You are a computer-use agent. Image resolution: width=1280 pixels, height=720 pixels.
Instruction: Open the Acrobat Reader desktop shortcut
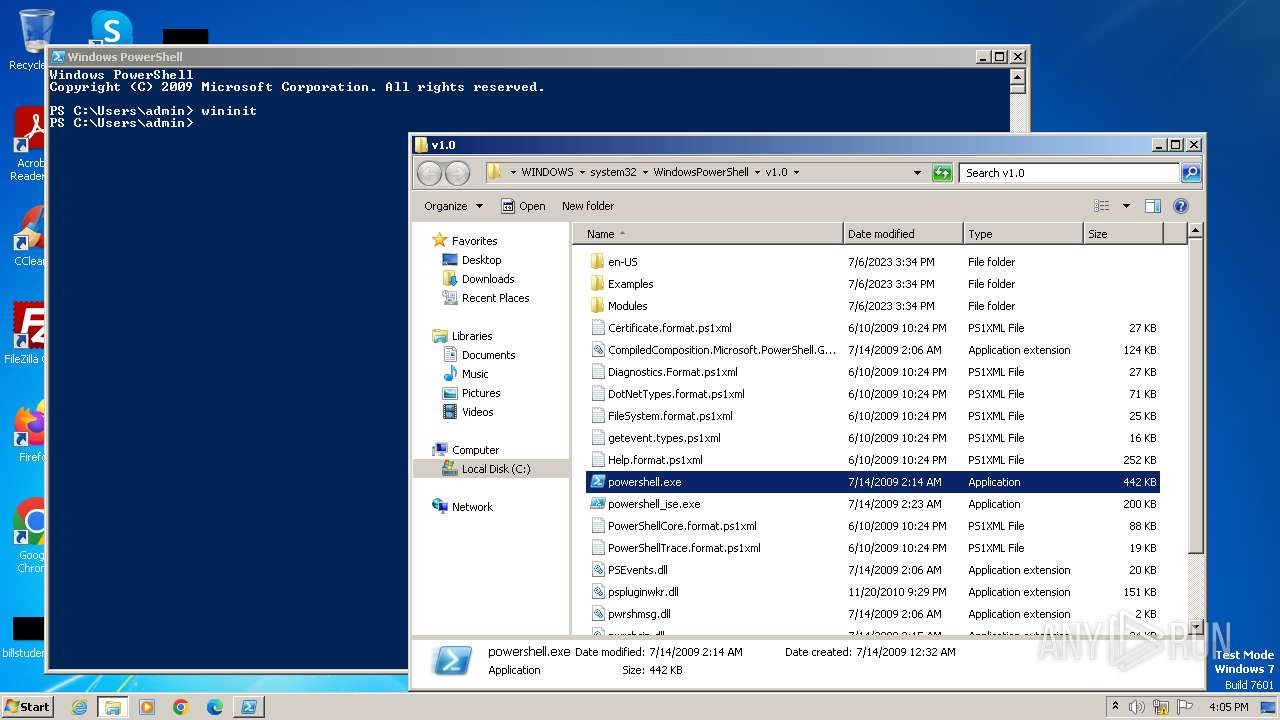click(x=29, y=145)
